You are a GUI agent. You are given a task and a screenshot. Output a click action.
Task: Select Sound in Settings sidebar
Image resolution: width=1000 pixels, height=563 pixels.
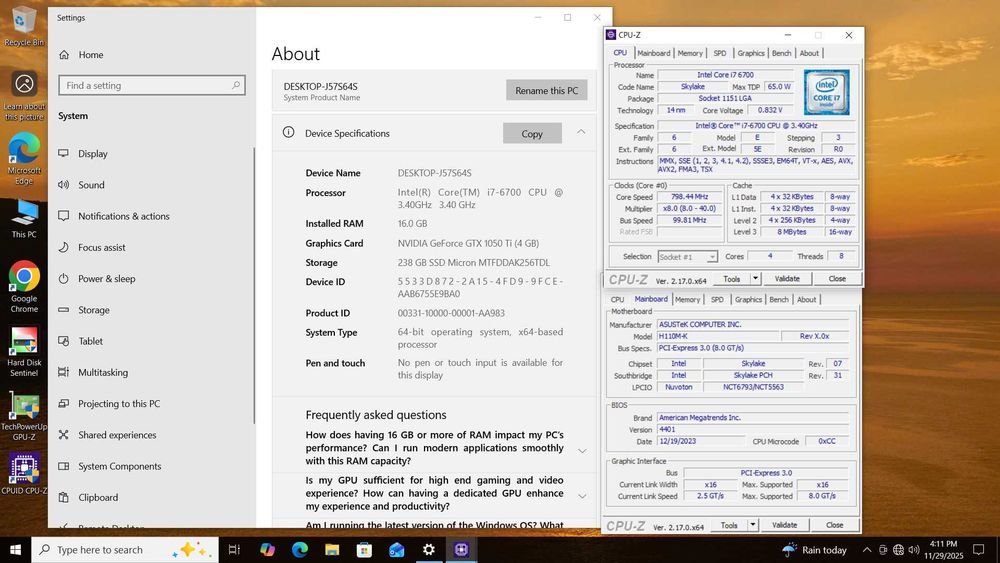pyautogui.click(x=151, y=185)
